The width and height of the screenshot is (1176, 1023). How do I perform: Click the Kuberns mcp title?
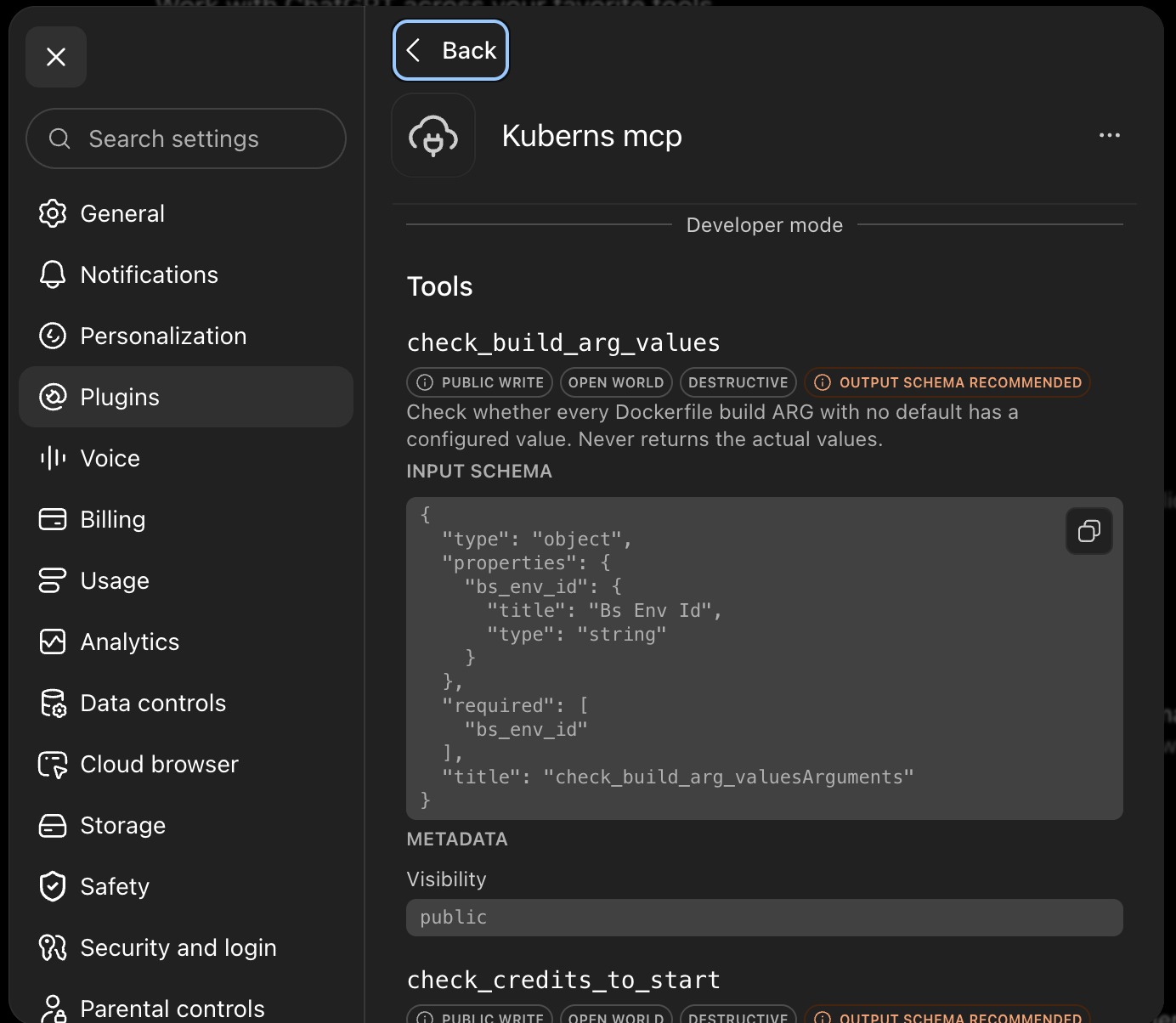click(592, 136)
